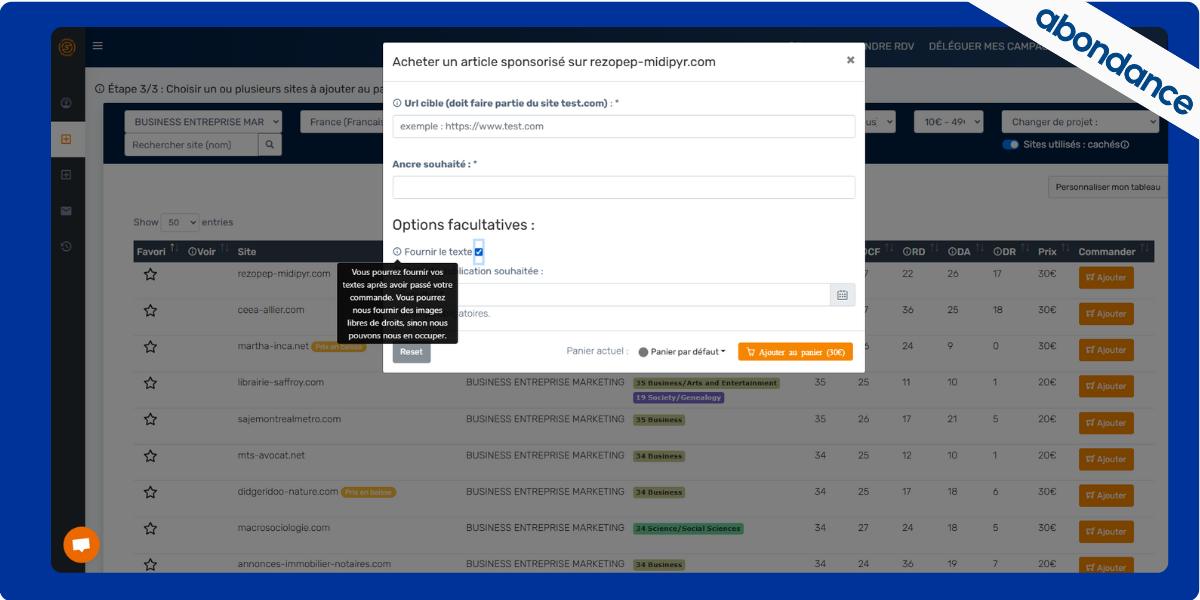Click the info icon after Sites utilisés : cachés

coord(1124,145)
